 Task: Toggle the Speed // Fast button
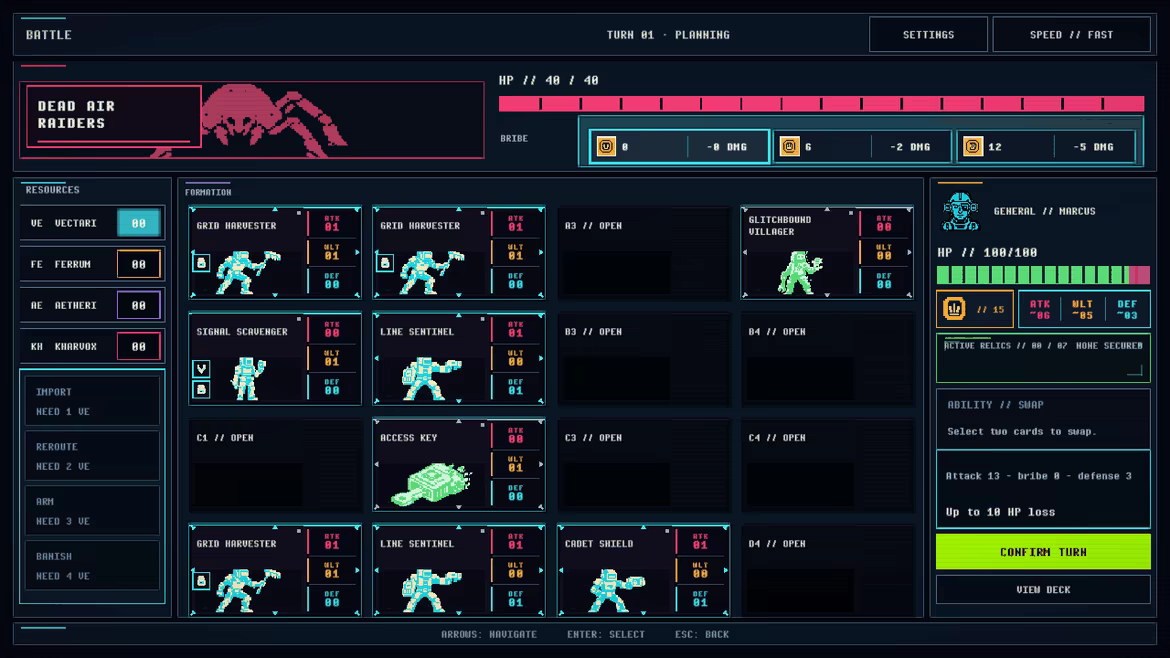click(x=1072, y=34)
